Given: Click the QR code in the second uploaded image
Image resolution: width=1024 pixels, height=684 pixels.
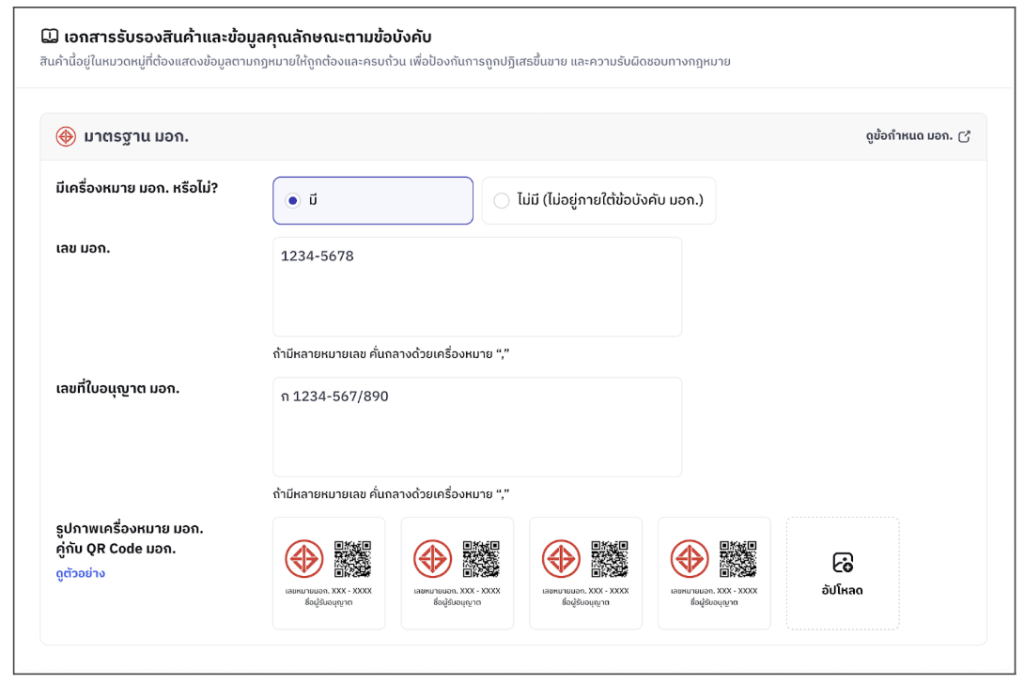Looking at the screenshot, I should [481, 559].
